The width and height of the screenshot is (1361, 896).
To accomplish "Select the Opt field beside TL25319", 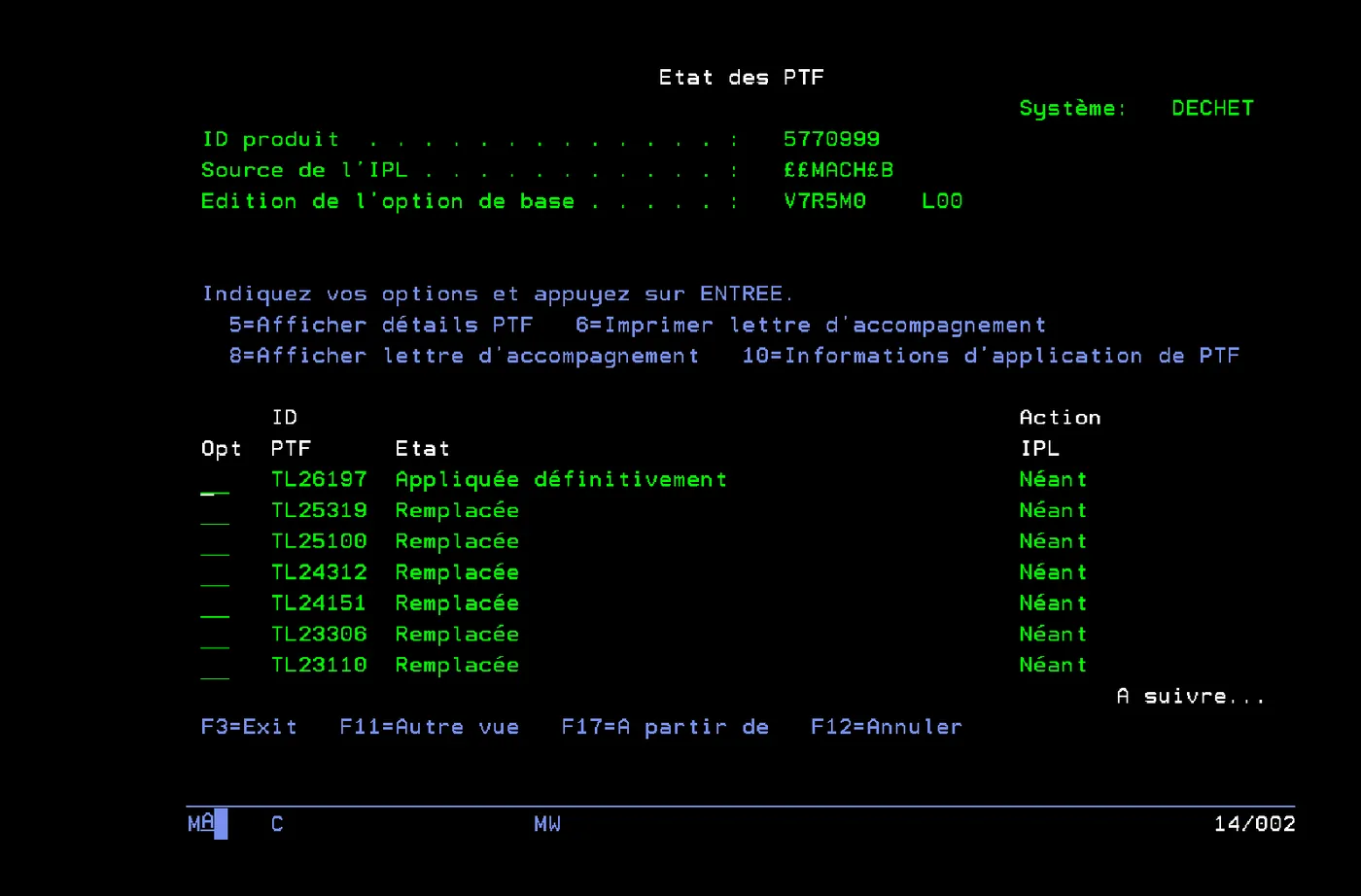I will pyautogui.click(x=215, y=511).
